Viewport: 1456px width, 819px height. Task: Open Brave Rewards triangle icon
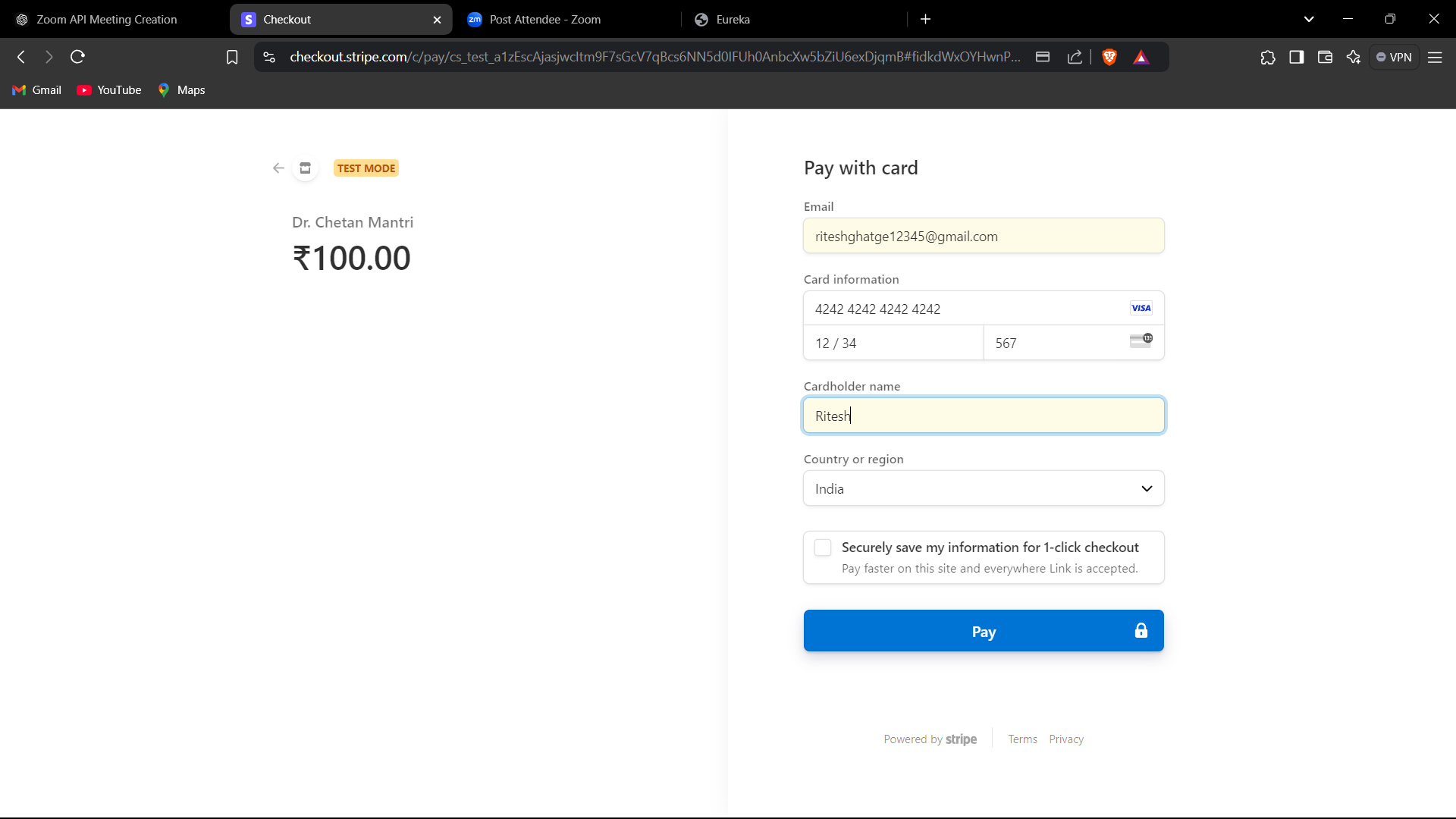1141,57
